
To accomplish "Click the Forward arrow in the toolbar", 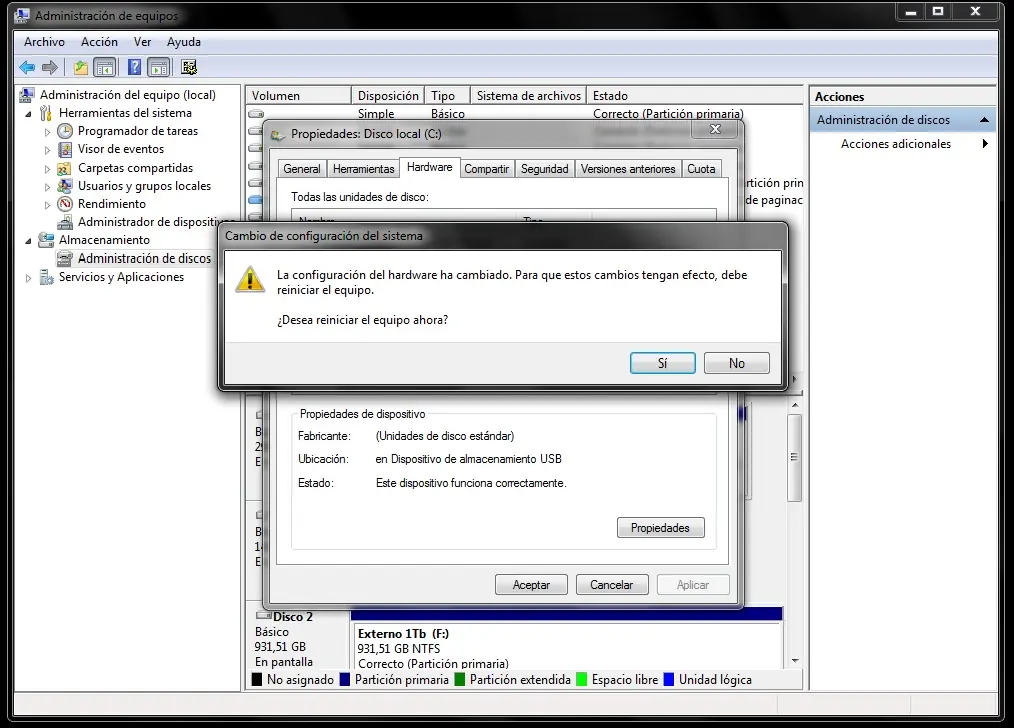I will (50, 67).
